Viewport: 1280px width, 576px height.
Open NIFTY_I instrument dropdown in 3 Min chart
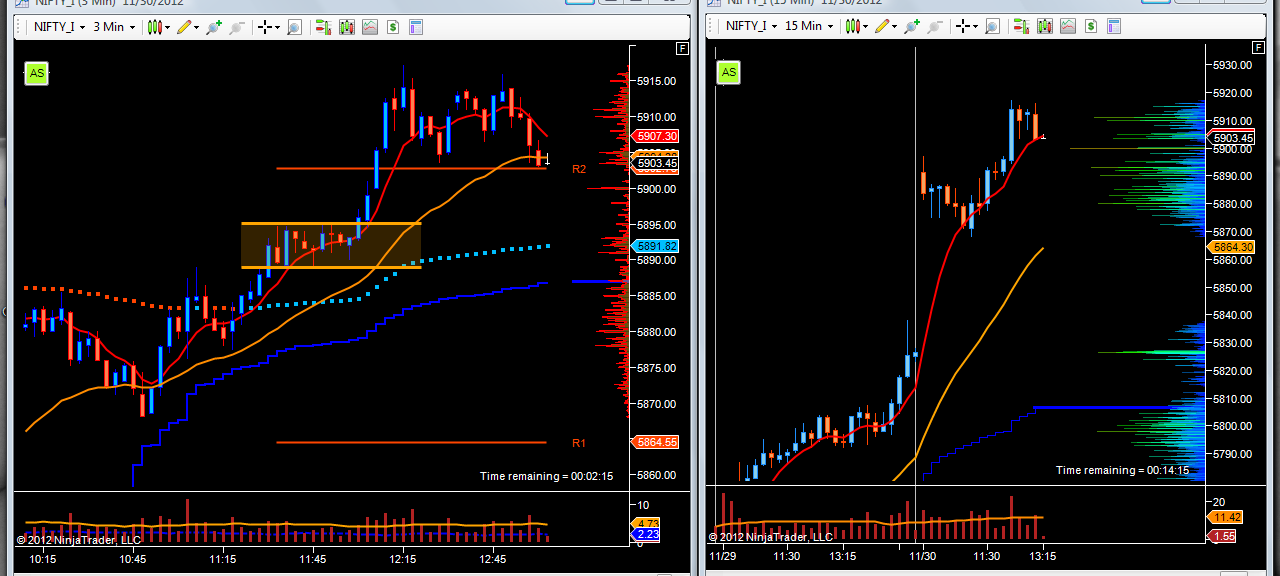59,27
